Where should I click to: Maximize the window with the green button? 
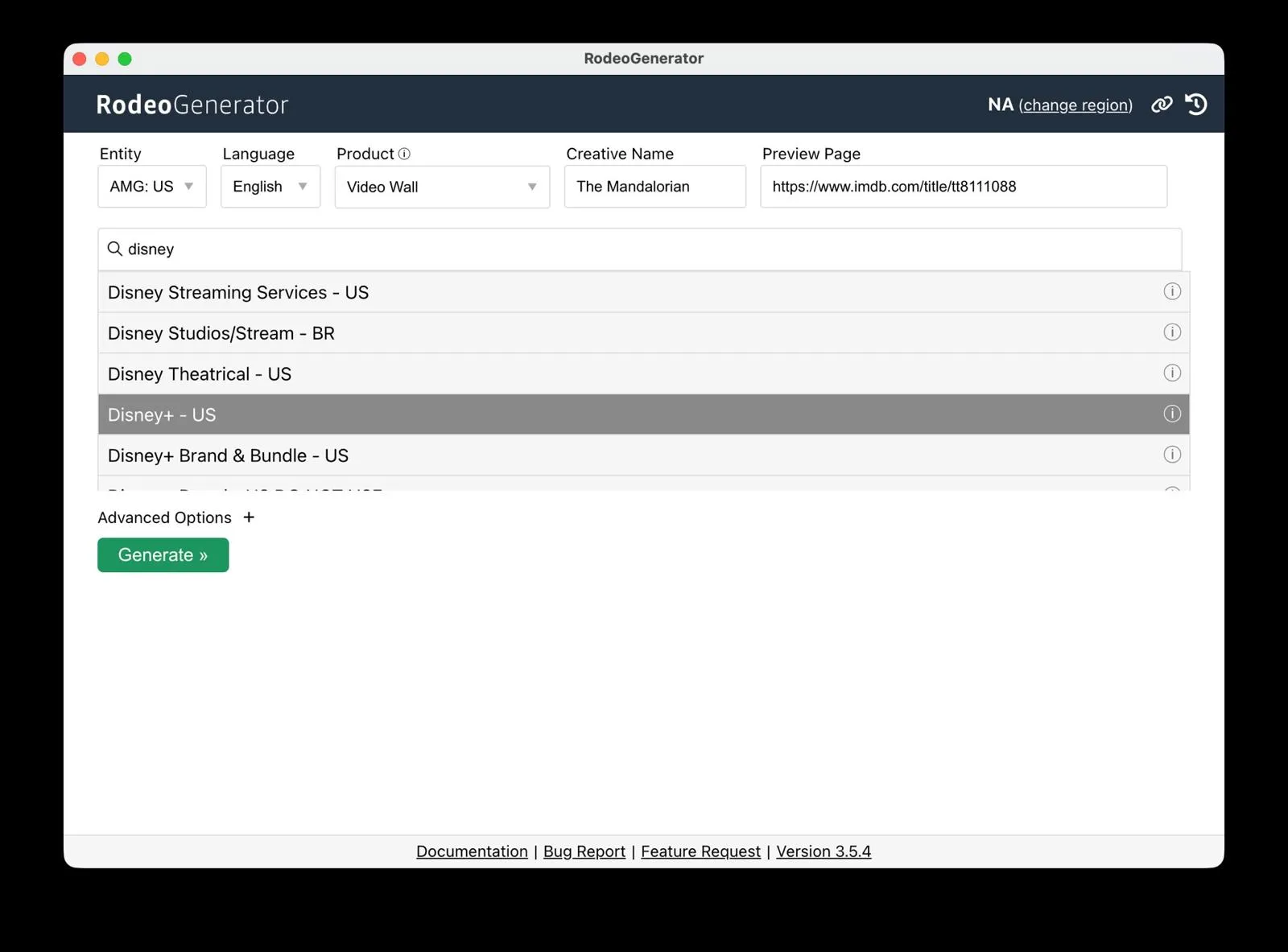click(x=125, y=59)
